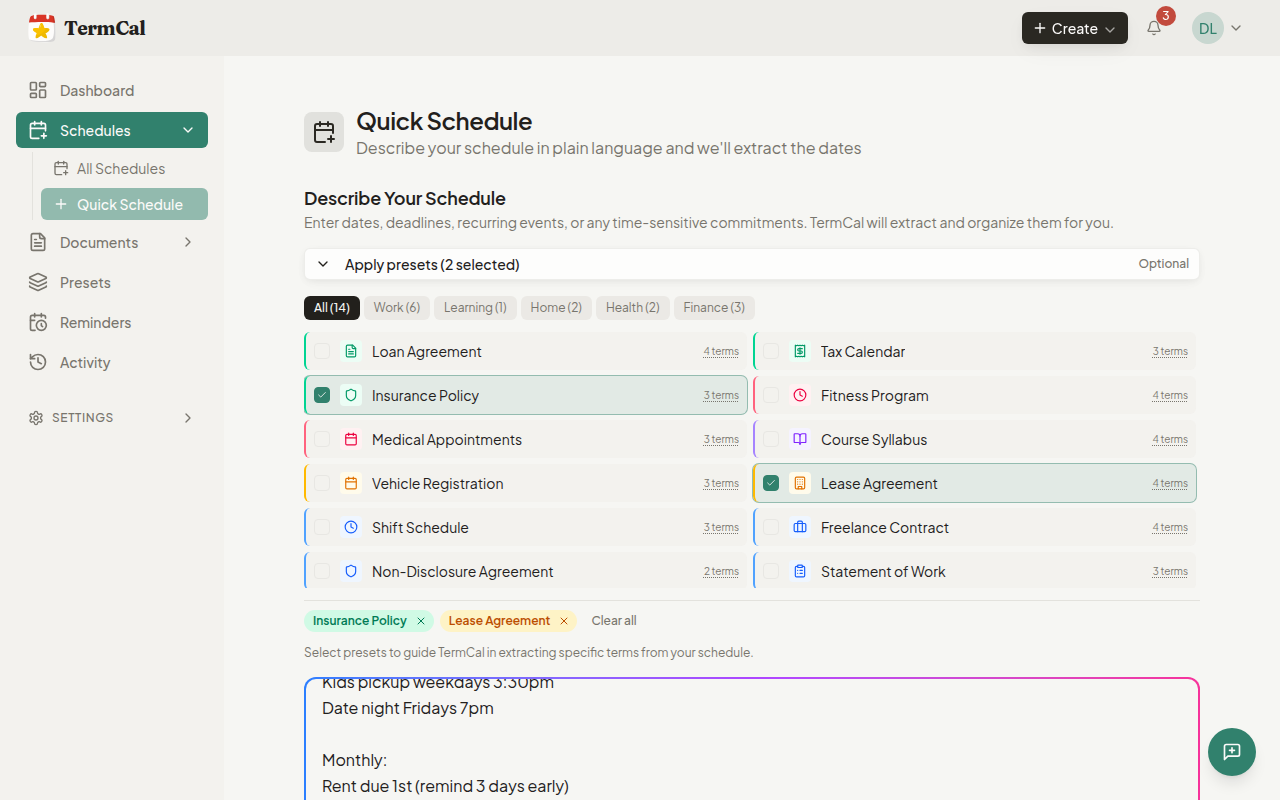This screenshot has height=800, width=1280.
Task: Click the notification bell showing 3 alerts
Action: 1153,28
